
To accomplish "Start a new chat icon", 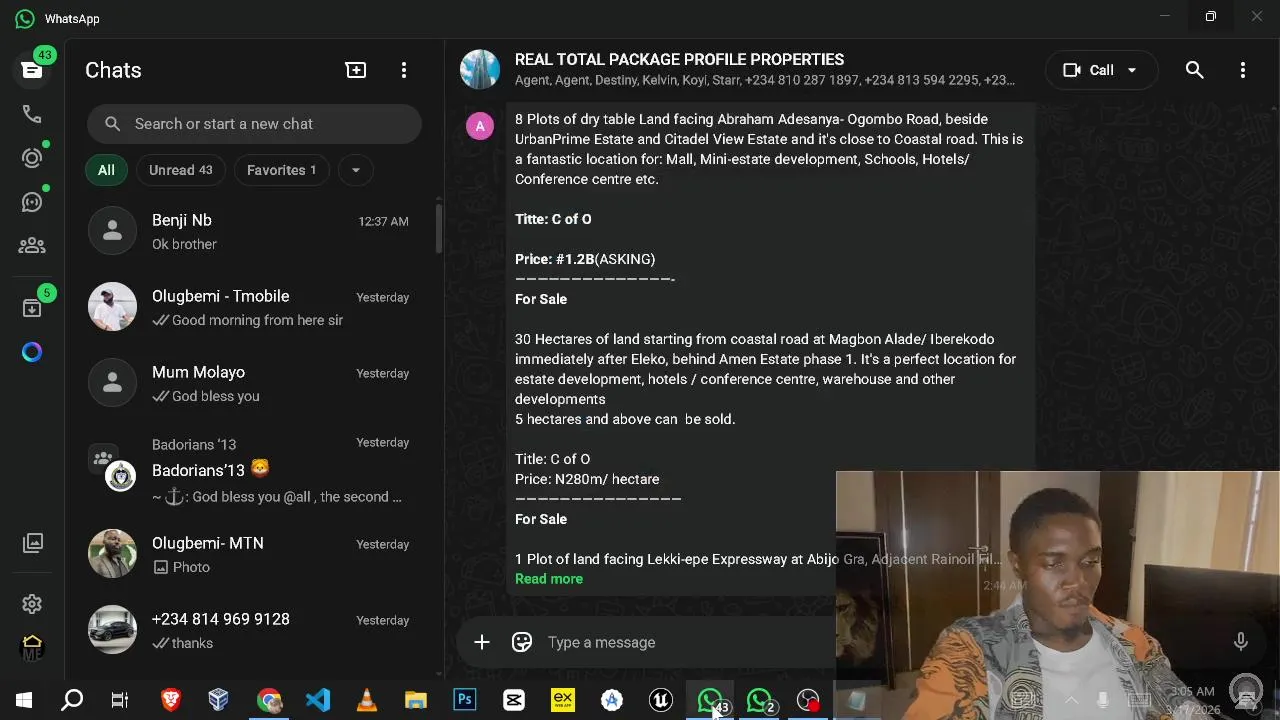I will point(356,70).
